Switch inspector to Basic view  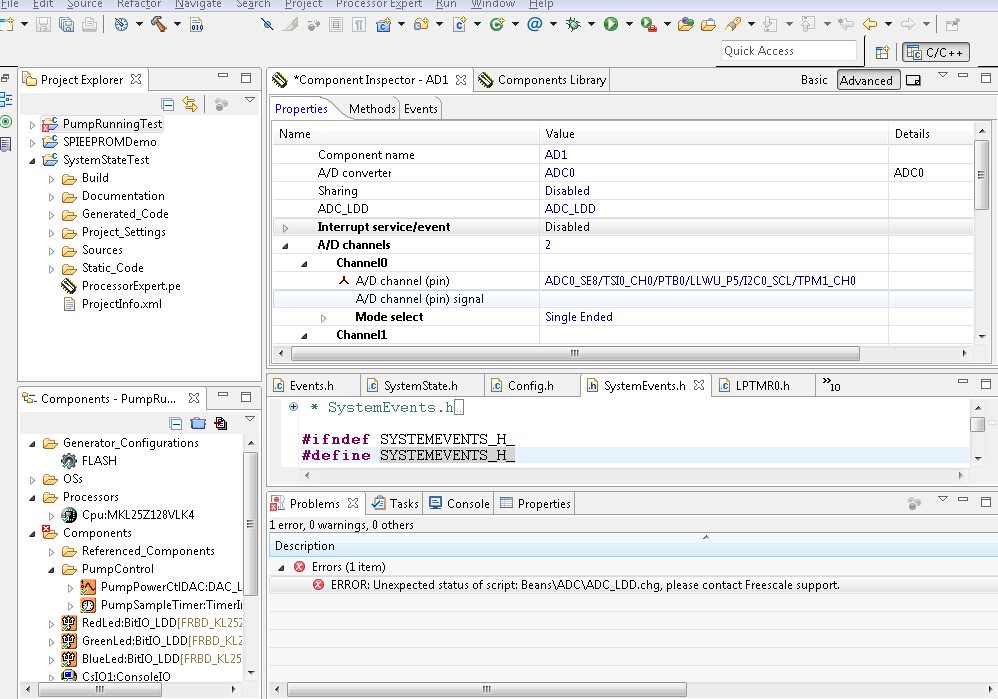(814, 80)
